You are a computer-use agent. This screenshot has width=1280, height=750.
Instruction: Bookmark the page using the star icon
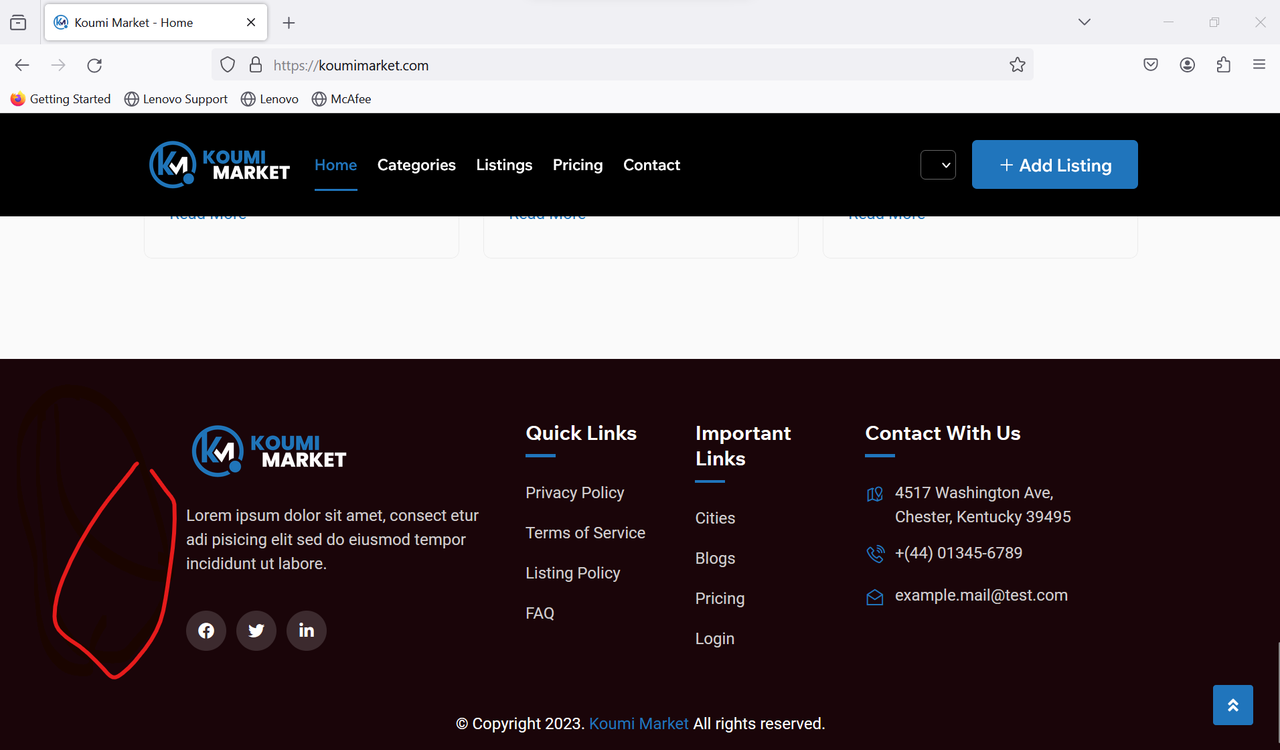[1017, 64]
